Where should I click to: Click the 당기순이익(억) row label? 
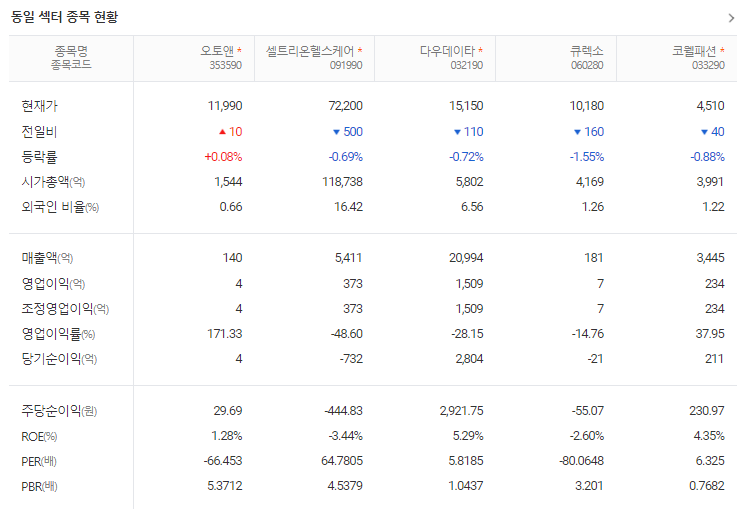[59, 359]
